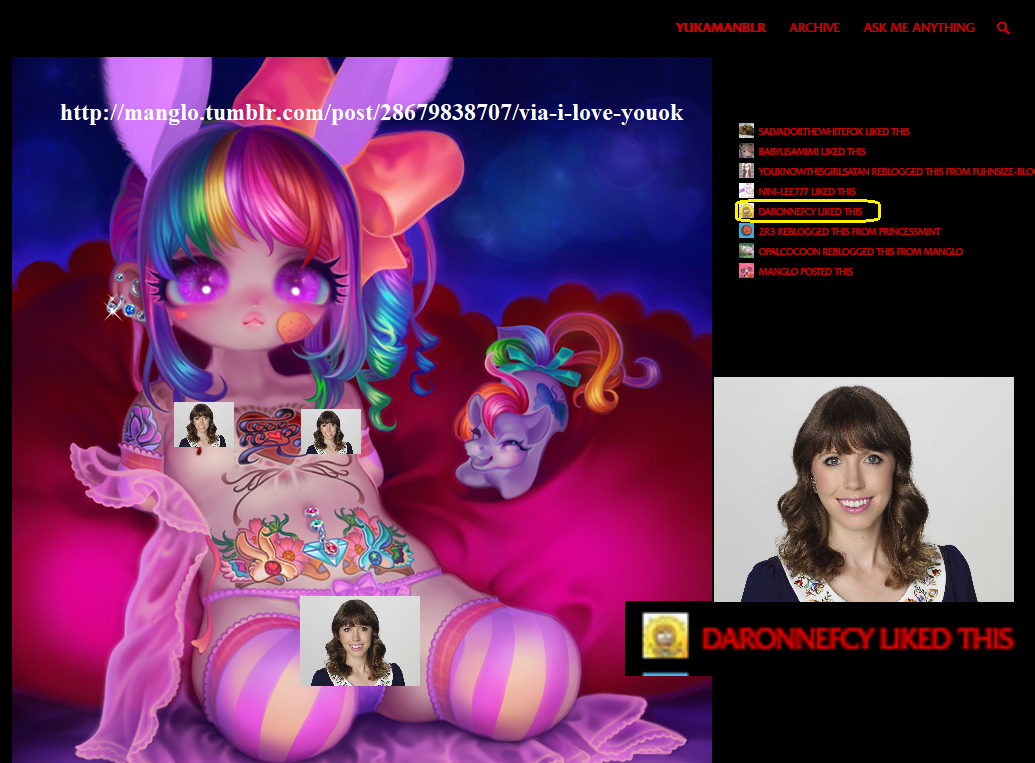1035x763 pixels.
Task: Open NINI-LEE777's blog from the notes
Action: pyautogui.click(x=784, y=191)
